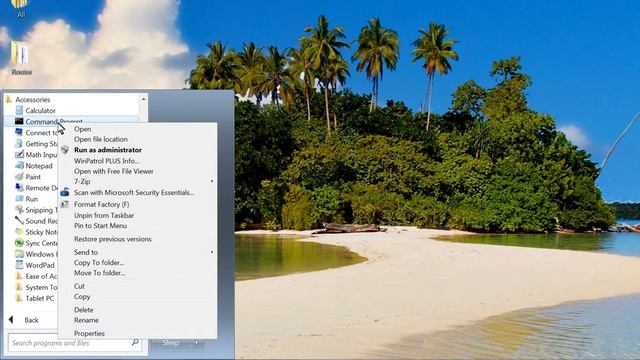Open the shutdown options arrow beside Sleep
This screenshot has height=360, width=640.
click(197, 342)
